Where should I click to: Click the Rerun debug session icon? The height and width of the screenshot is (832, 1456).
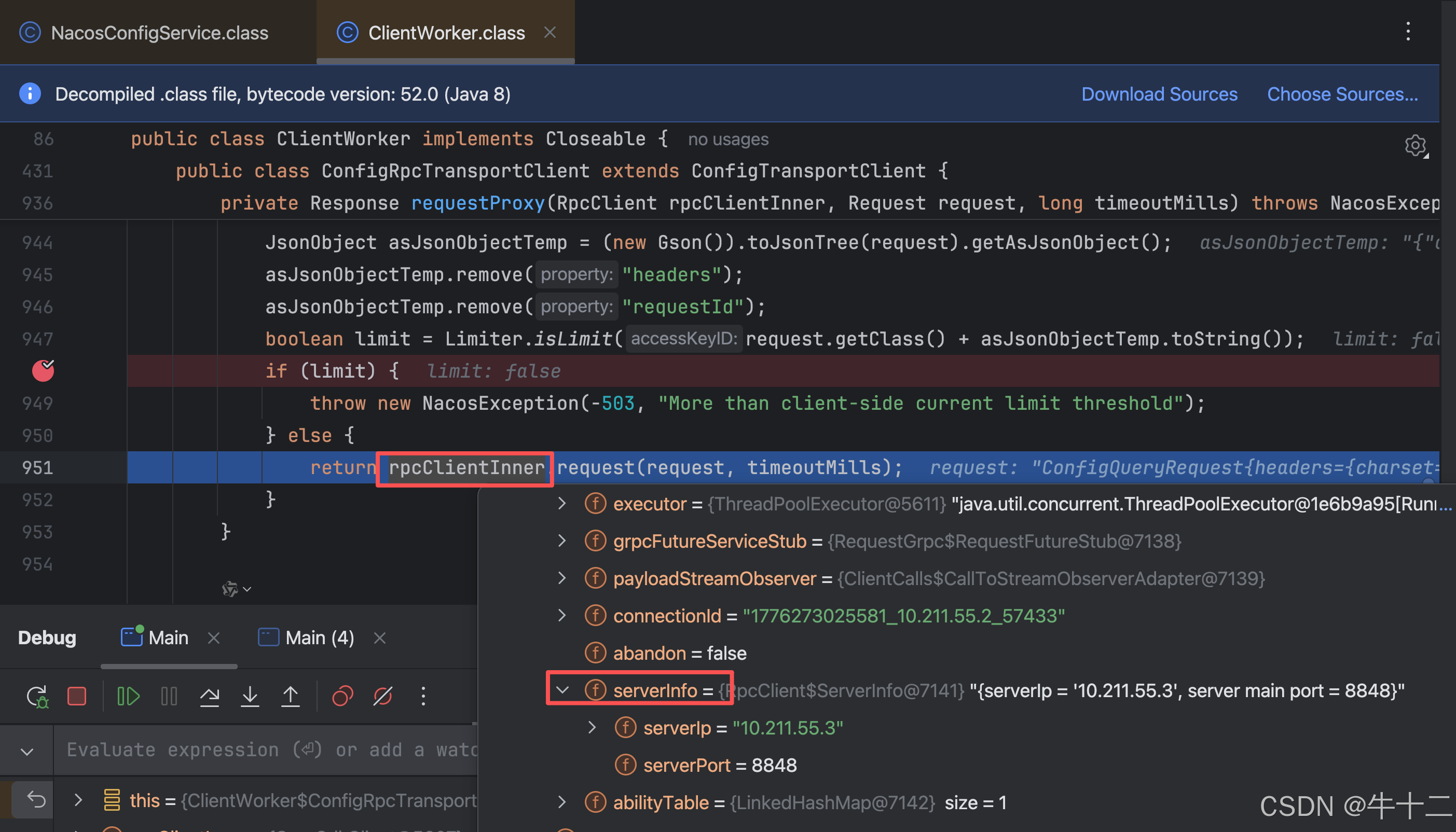pyautogui.click(x=38, y=696)
